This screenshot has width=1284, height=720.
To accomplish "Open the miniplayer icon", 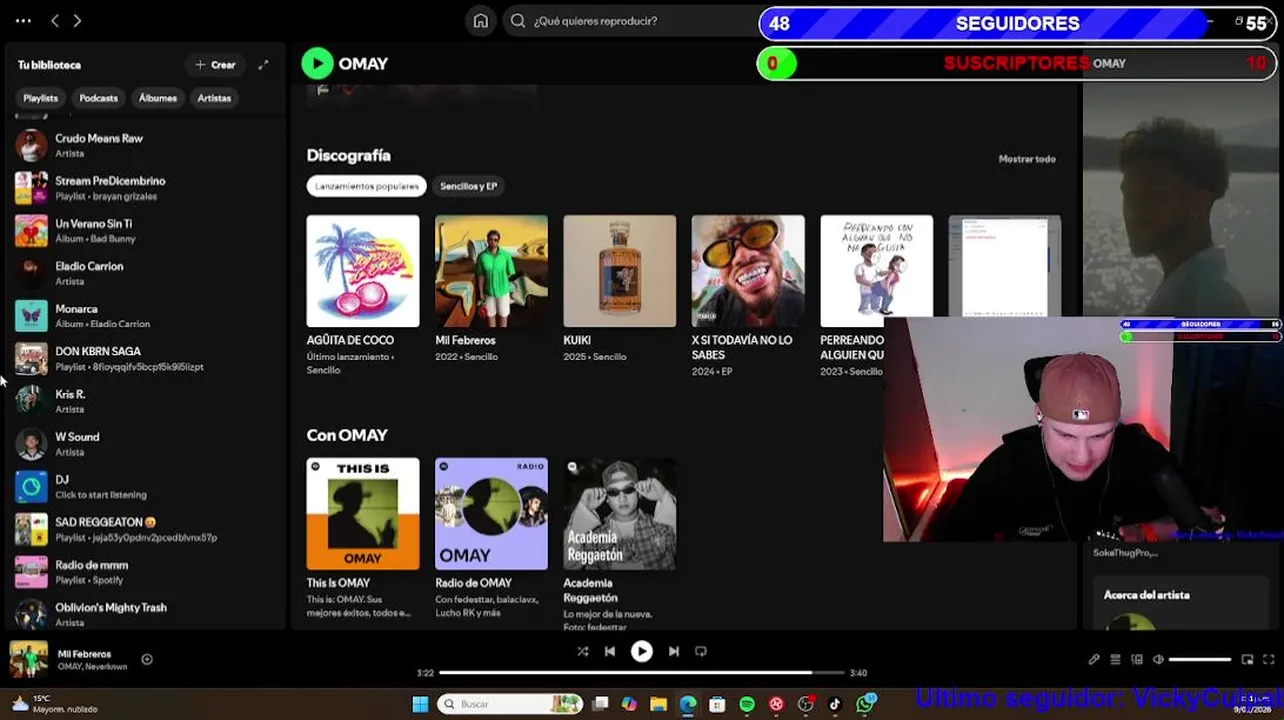I will [x=1247, y=659].
